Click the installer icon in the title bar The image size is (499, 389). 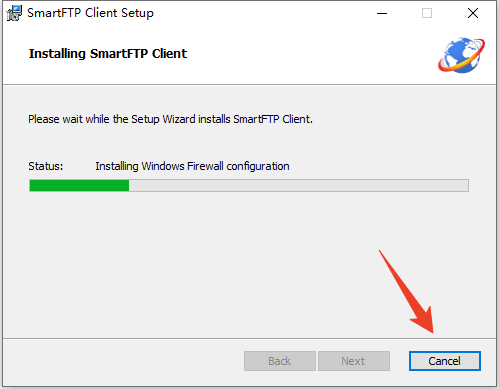[14, 13]
